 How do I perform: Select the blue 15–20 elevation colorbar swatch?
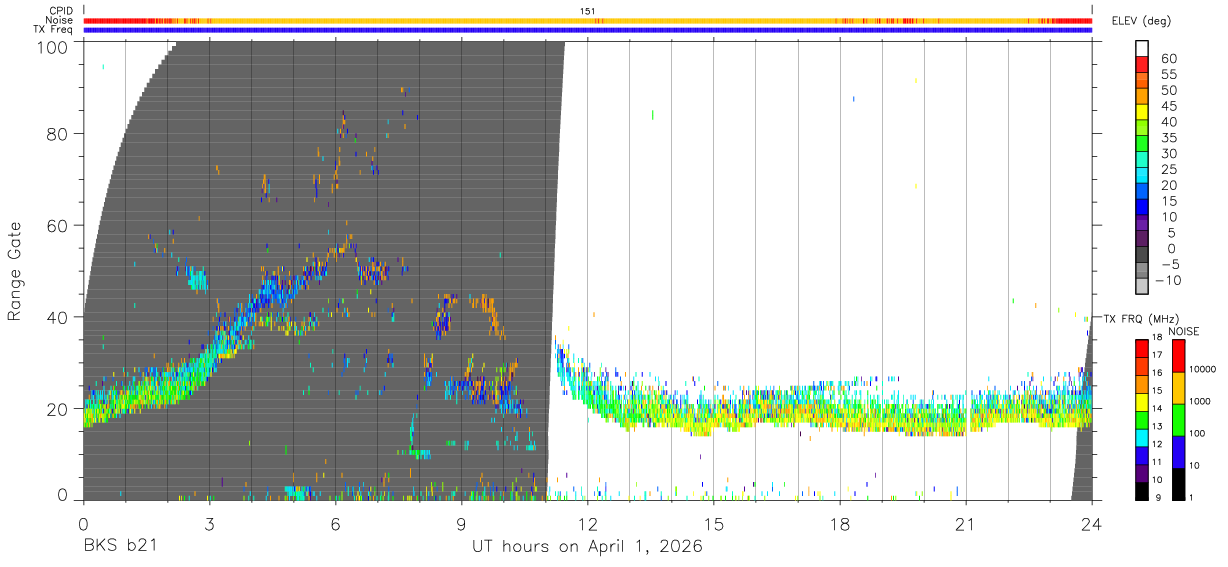[x=1143, y=192]
